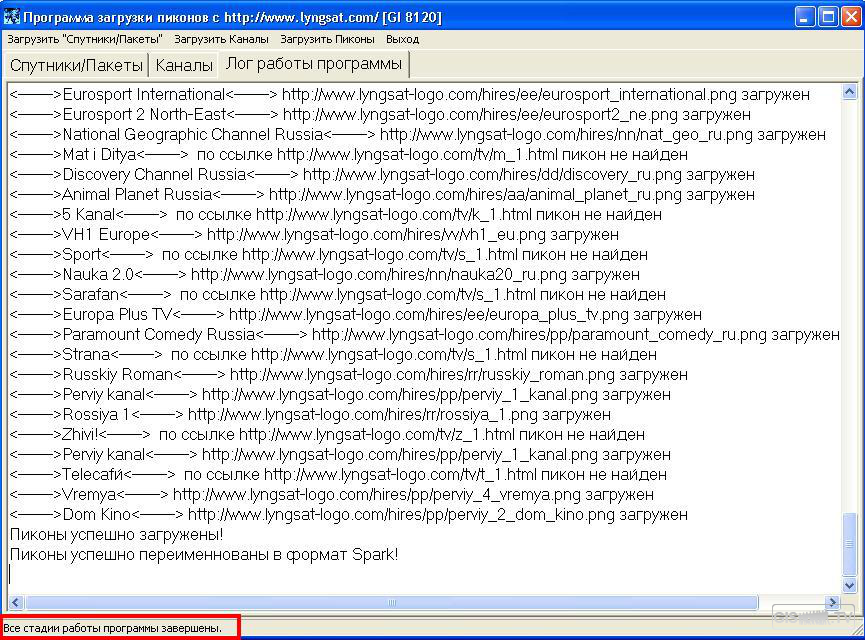Click the Rossiya 1 log line
865x640 pixels.
coord(310,414)
